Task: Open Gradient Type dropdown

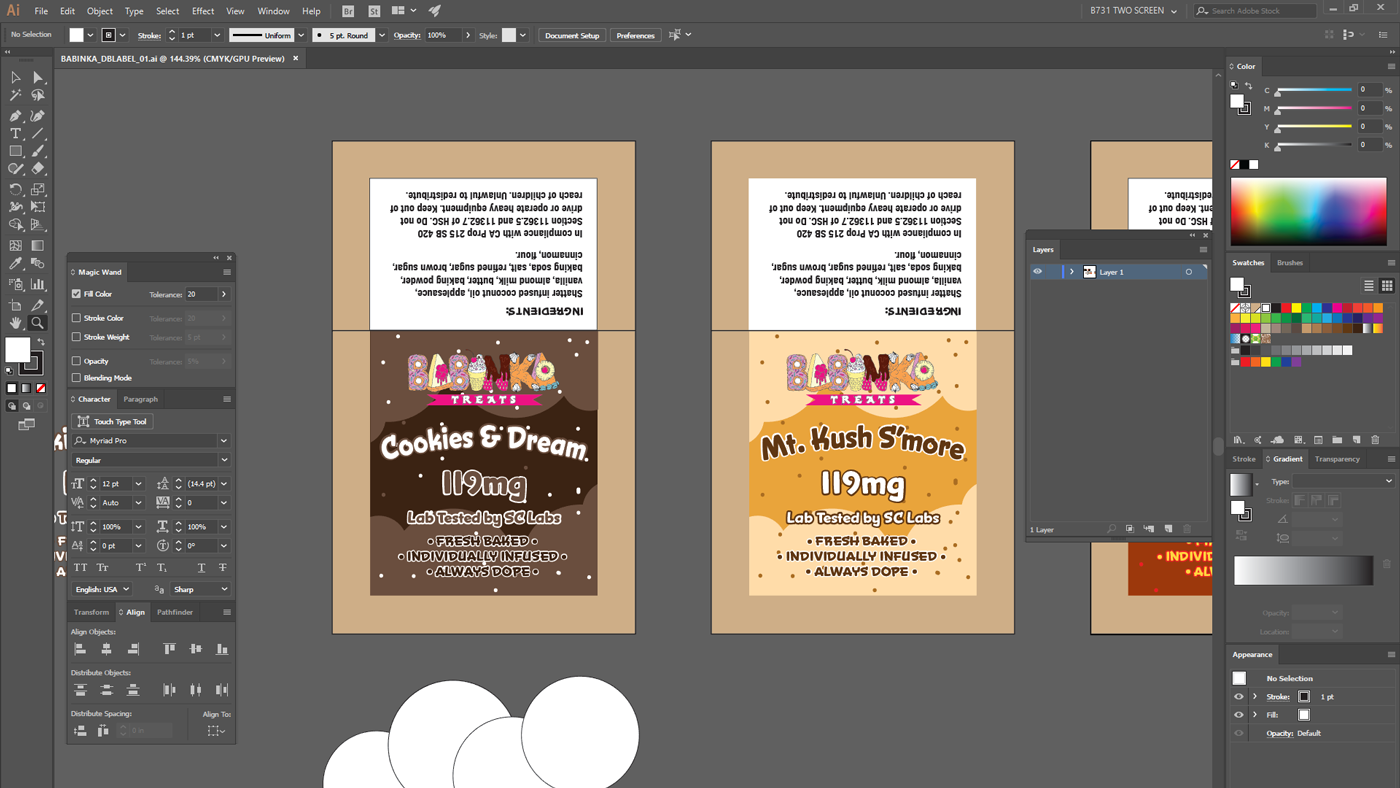Action: [1343, 481]
